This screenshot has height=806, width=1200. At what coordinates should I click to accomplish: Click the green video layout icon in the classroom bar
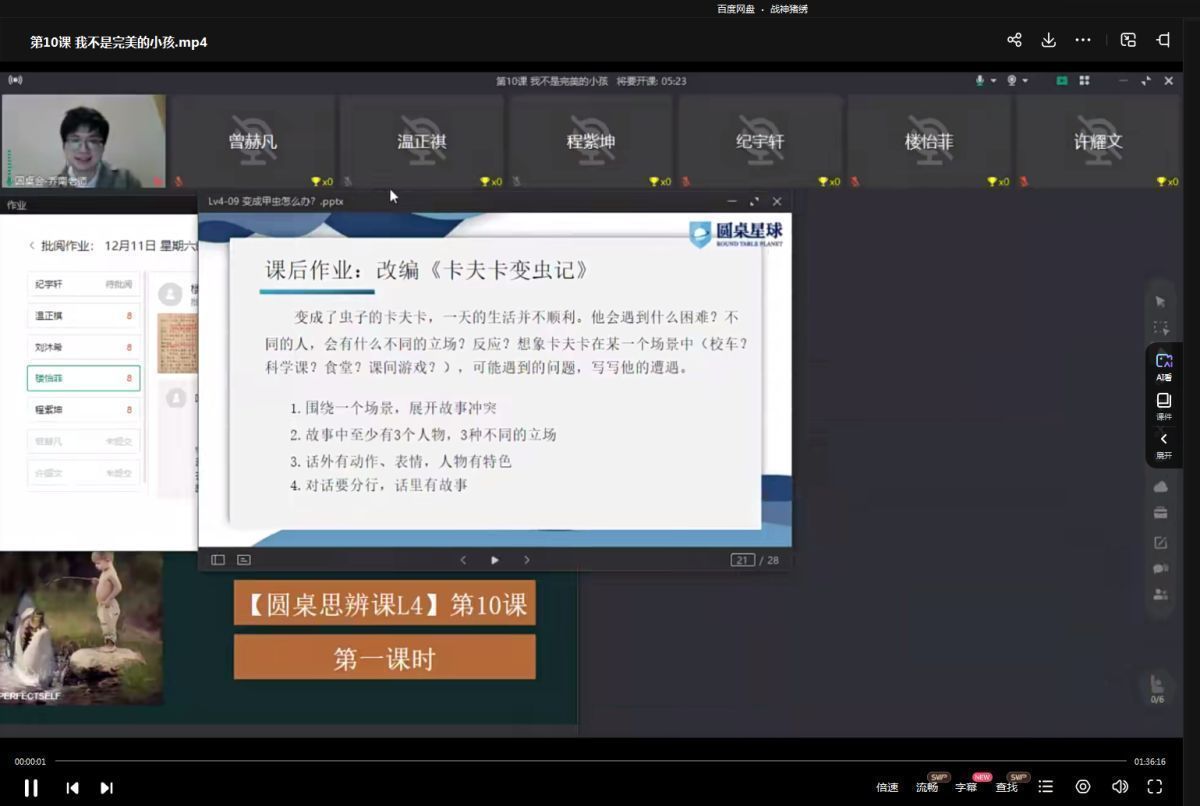(x=1062, y=81)
